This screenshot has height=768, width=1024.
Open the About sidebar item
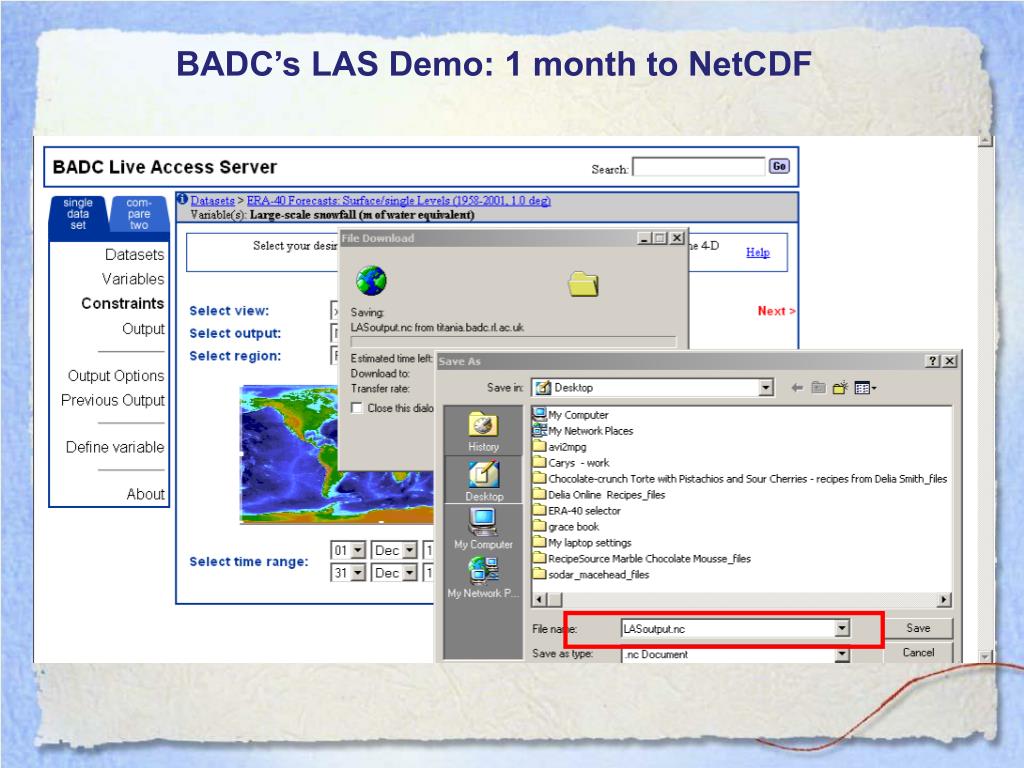(x=146, y=494)
